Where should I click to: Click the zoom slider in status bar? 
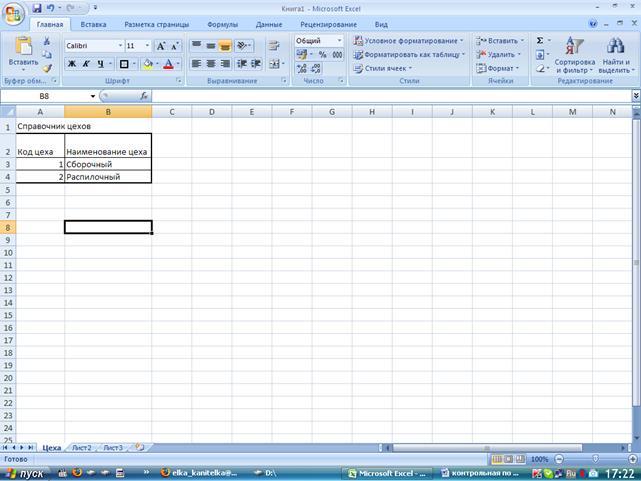[x=596, y=459]
